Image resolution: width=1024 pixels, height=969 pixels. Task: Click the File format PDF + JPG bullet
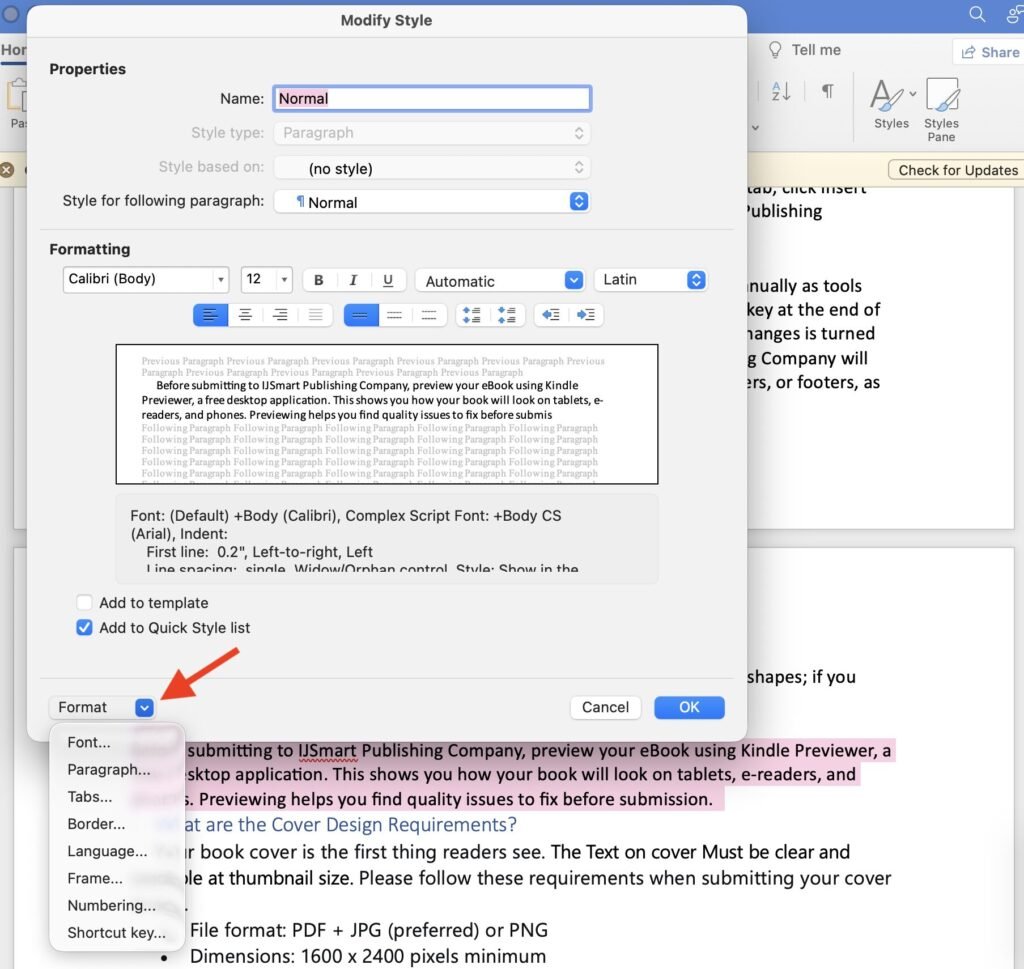tap(368, 930)
